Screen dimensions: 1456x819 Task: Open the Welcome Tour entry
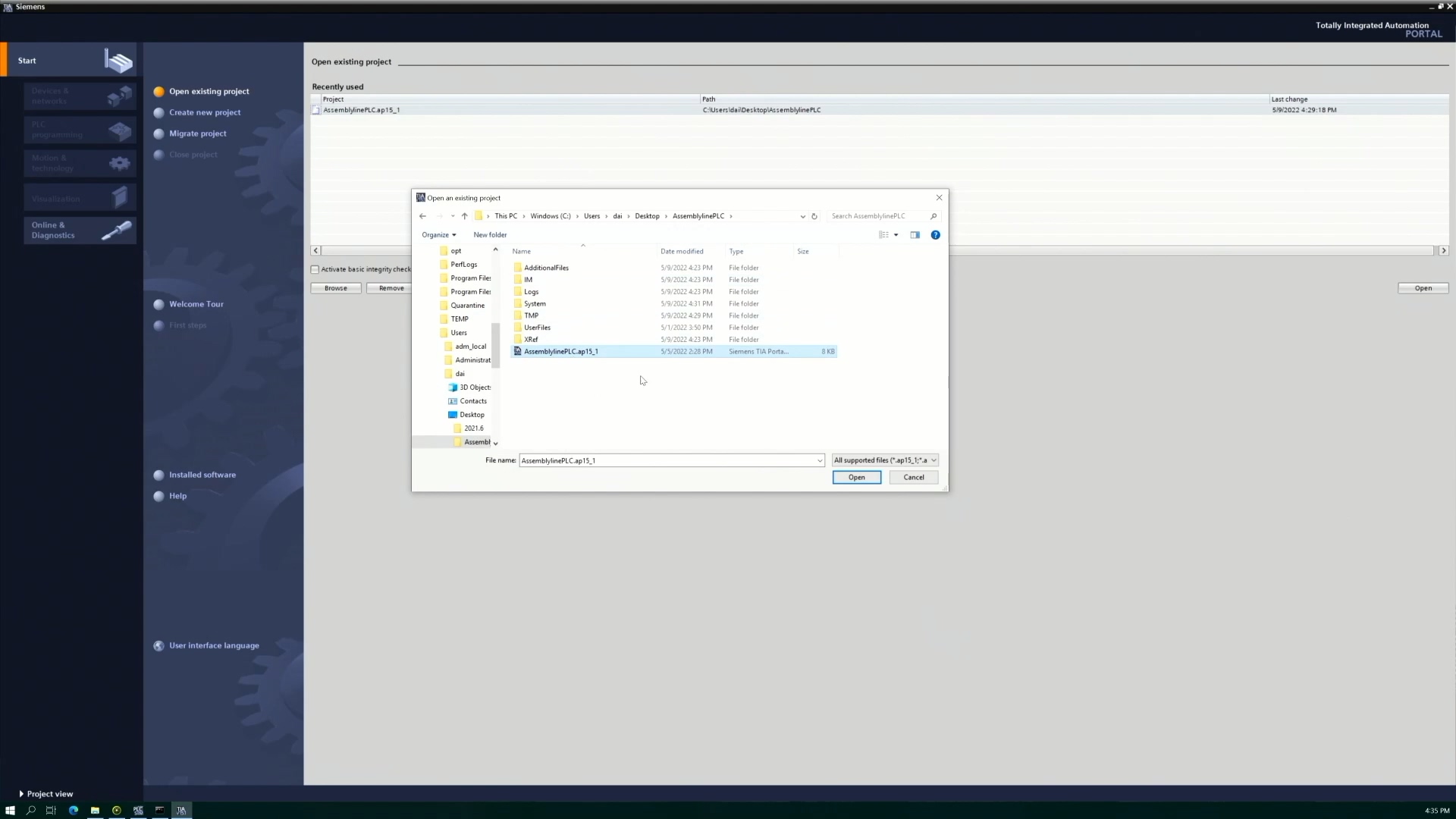click(x=196, y=304)
